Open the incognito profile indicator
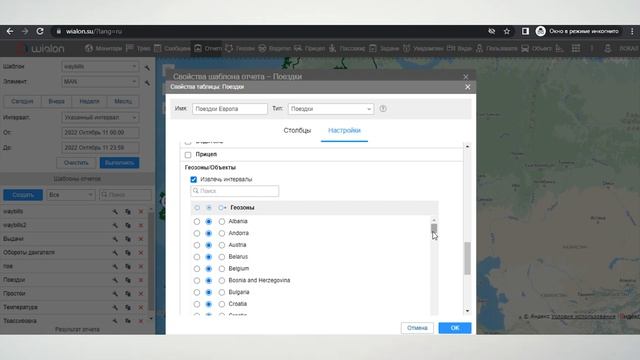Viewport: 640px width, 360px height. (577, 31)
